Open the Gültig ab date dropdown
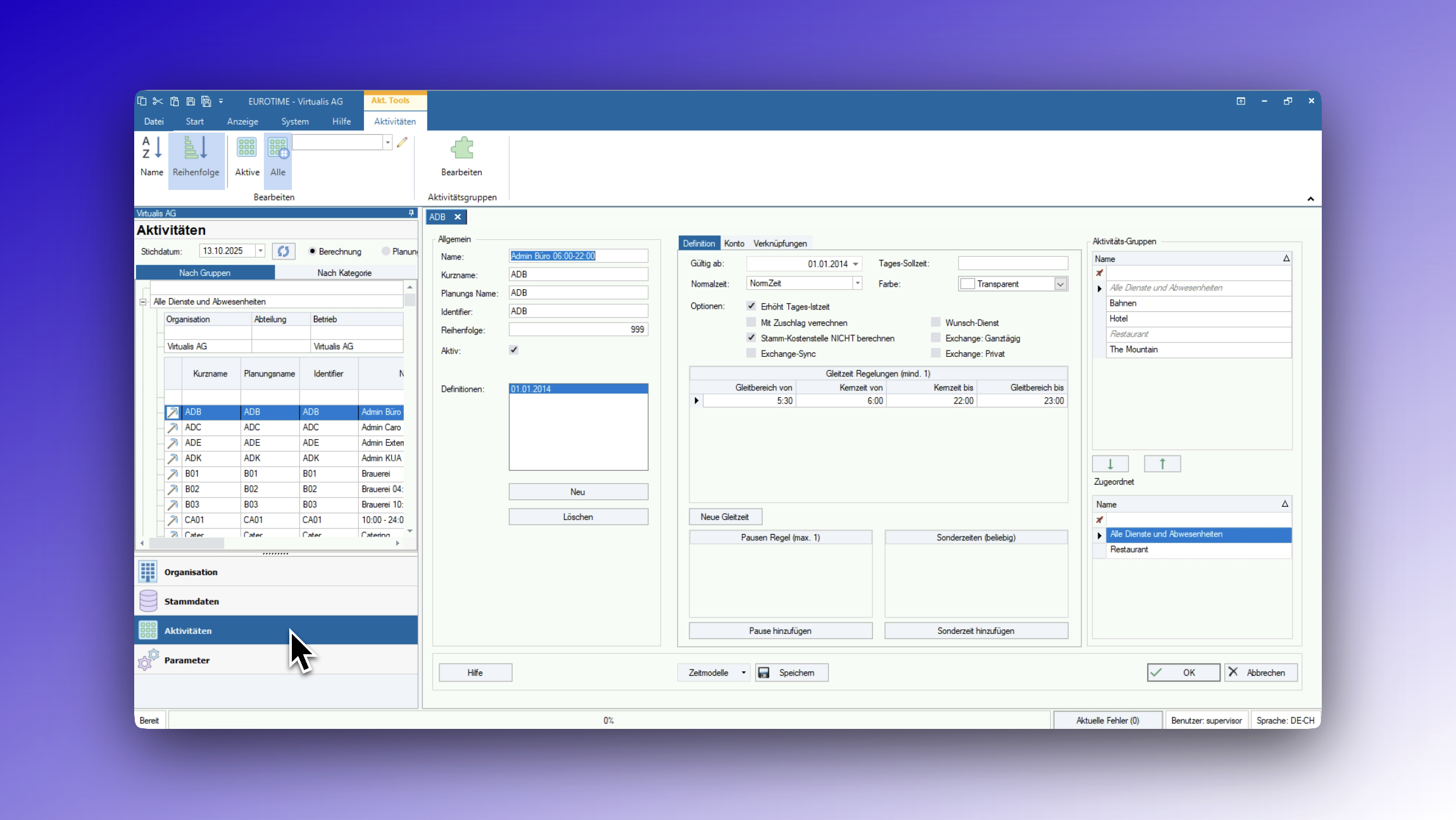Screen dimensions: 1456x820 [855, 264]
